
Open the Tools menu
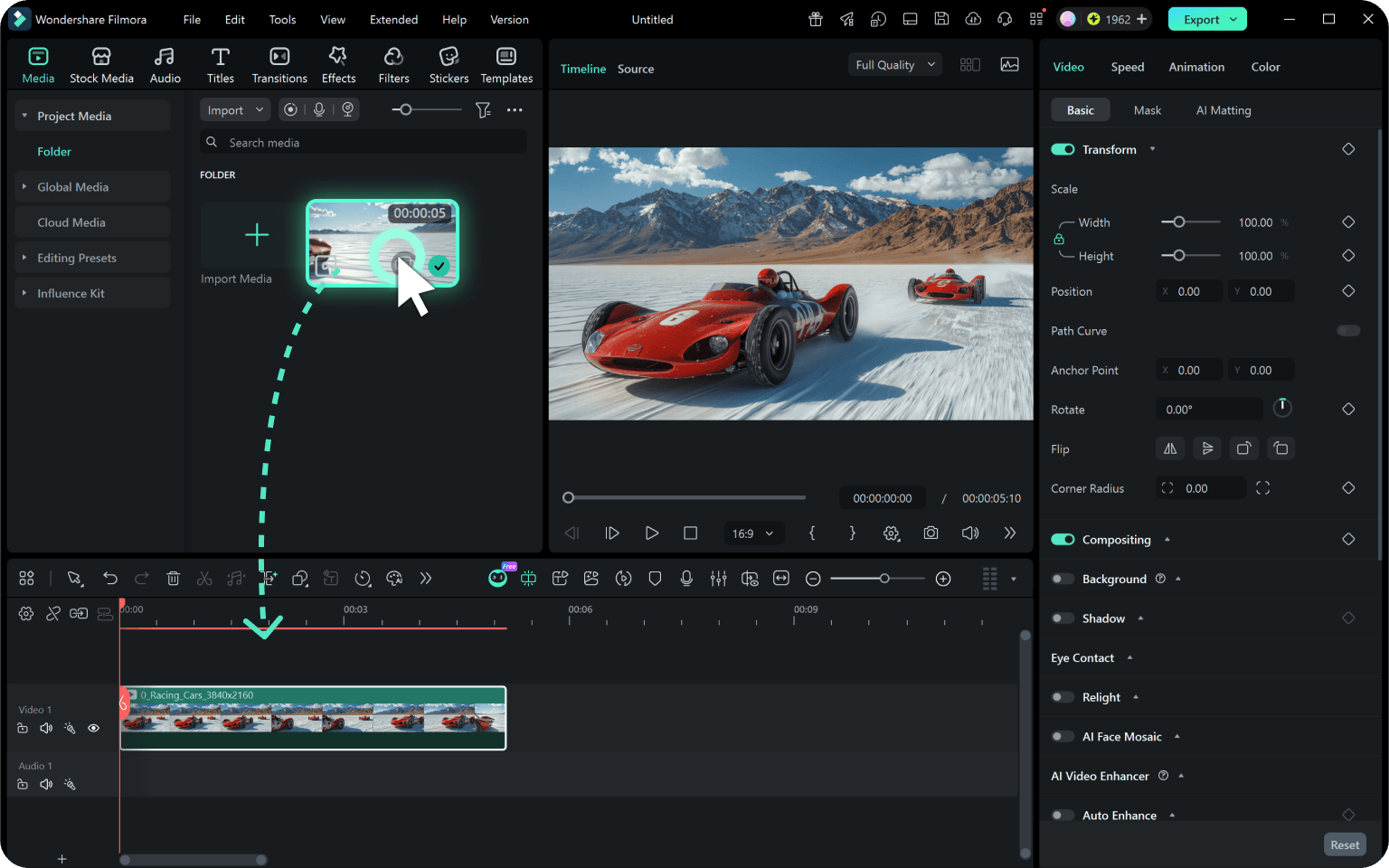point(282,19)
